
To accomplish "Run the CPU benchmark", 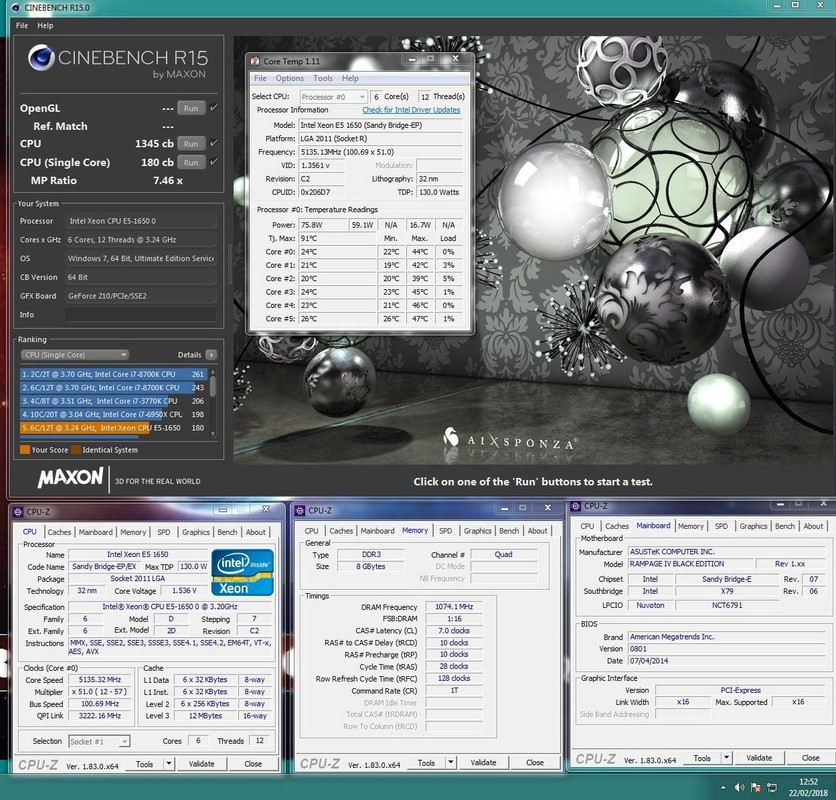I will pyautogui.click(x=191, y=143).
